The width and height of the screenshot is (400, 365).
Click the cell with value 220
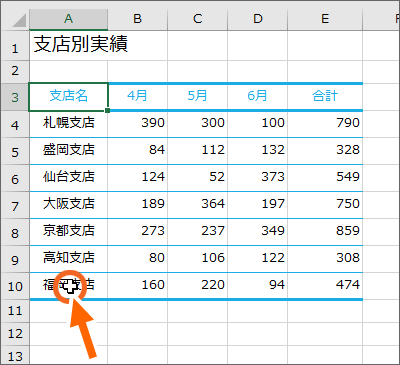click(197, 286)
